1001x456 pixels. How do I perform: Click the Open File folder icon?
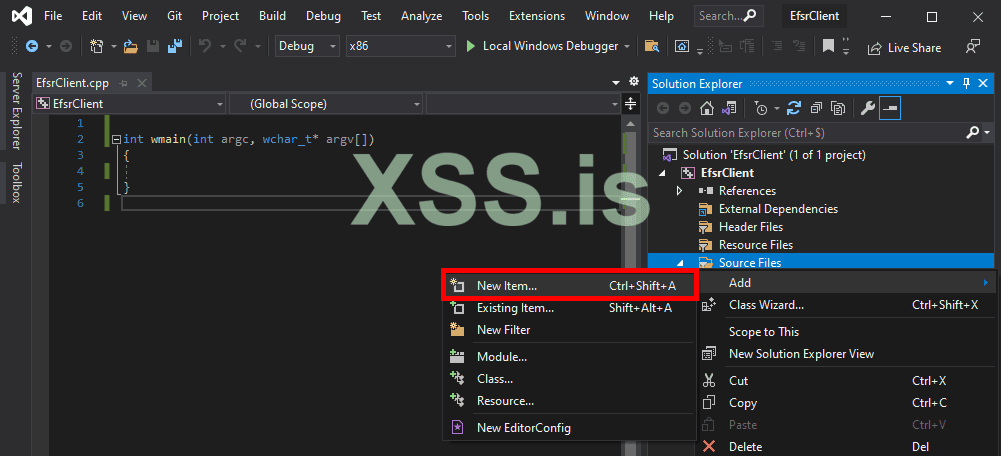(131, 46)
